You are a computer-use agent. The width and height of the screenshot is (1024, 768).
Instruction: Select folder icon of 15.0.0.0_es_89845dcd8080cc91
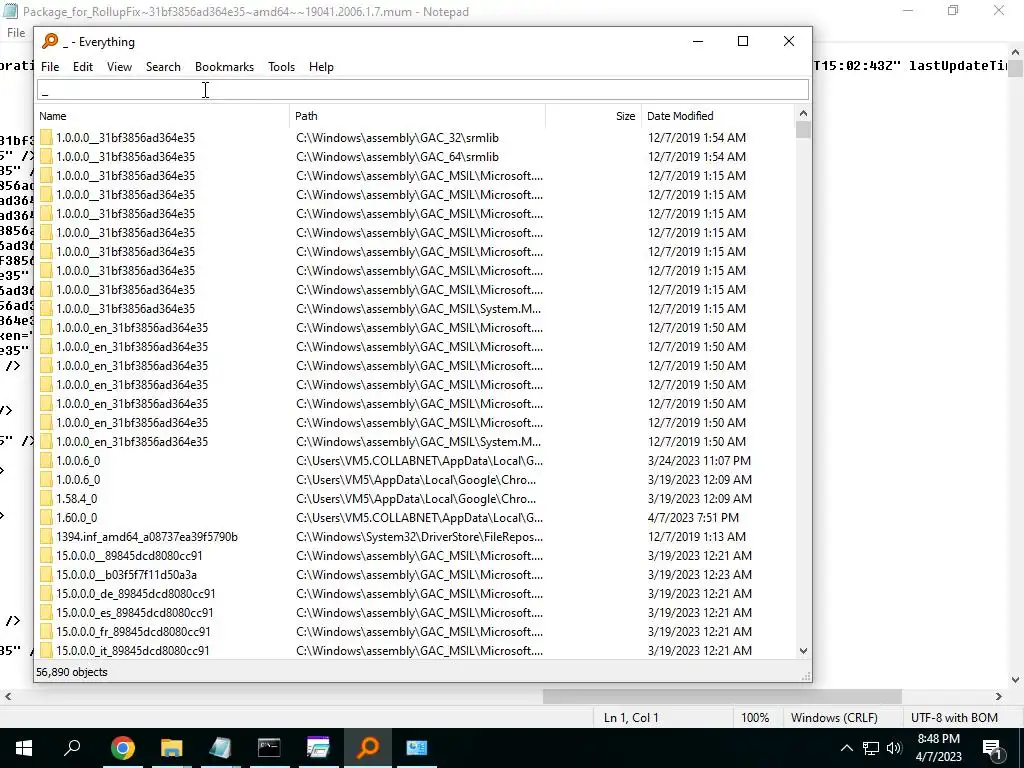46,613
